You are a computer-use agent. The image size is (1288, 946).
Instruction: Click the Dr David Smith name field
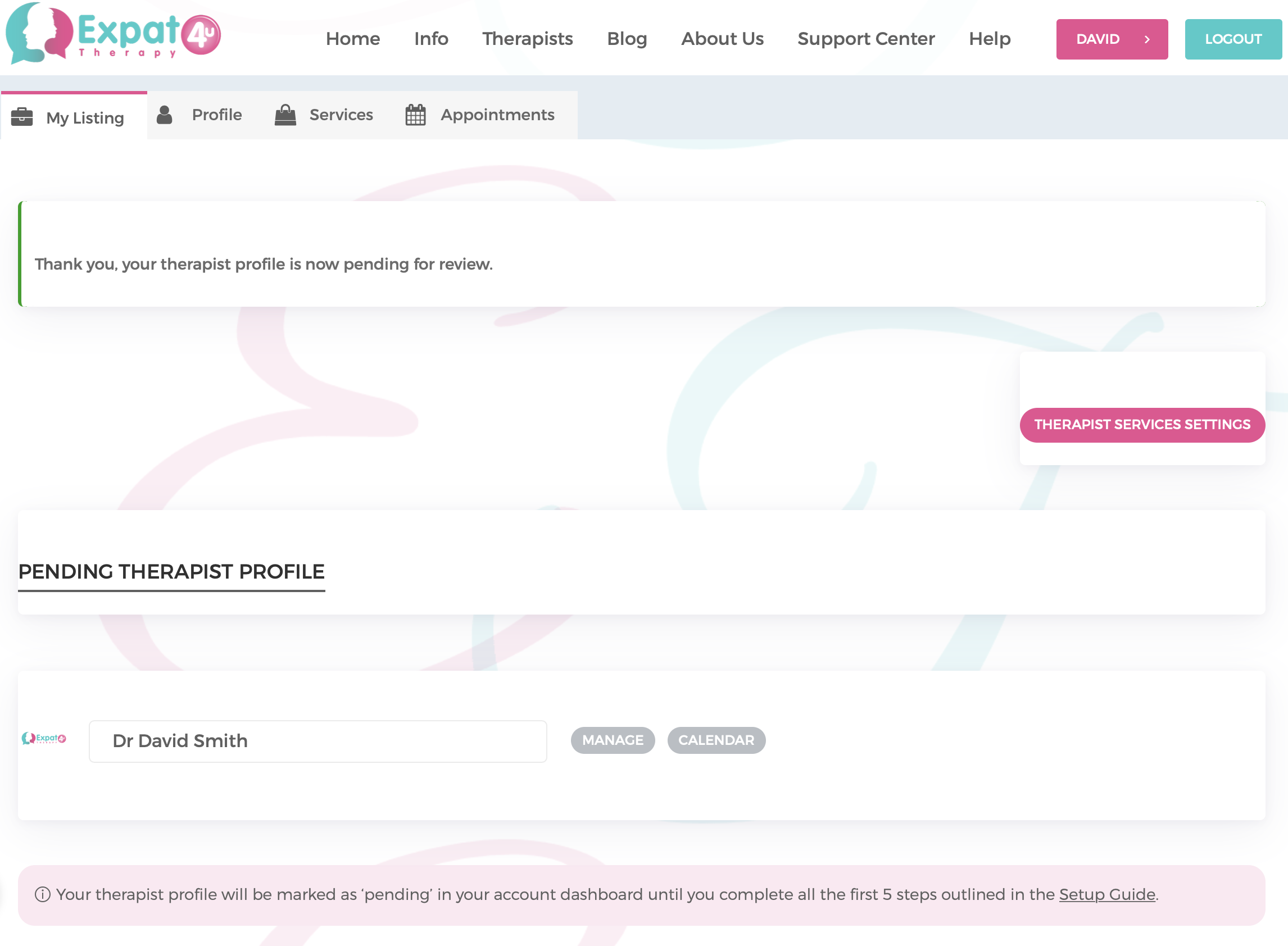[318, 741]
